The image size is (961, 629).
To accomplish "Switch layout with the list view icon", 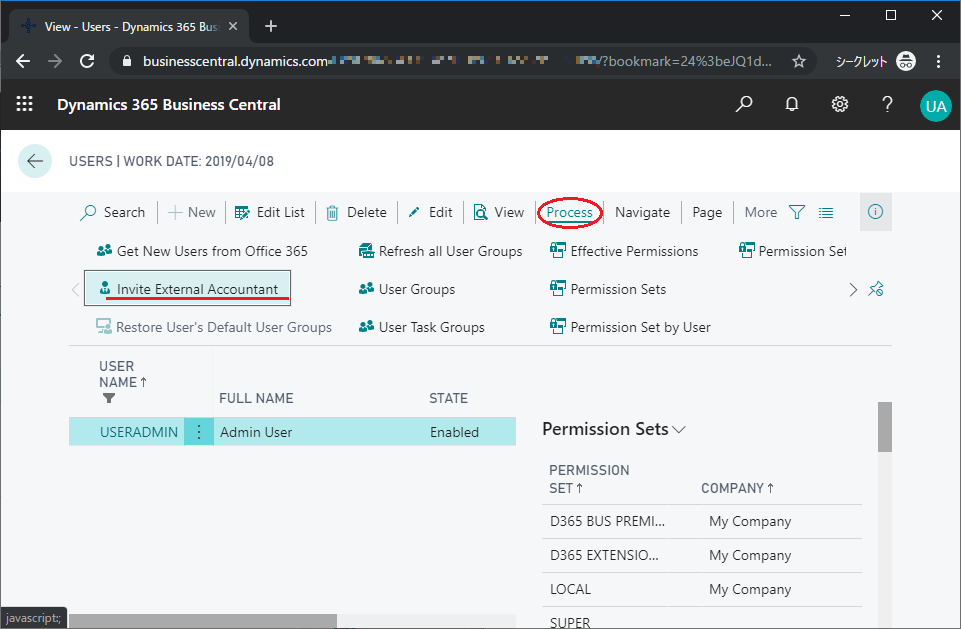I will coord(826,213).
